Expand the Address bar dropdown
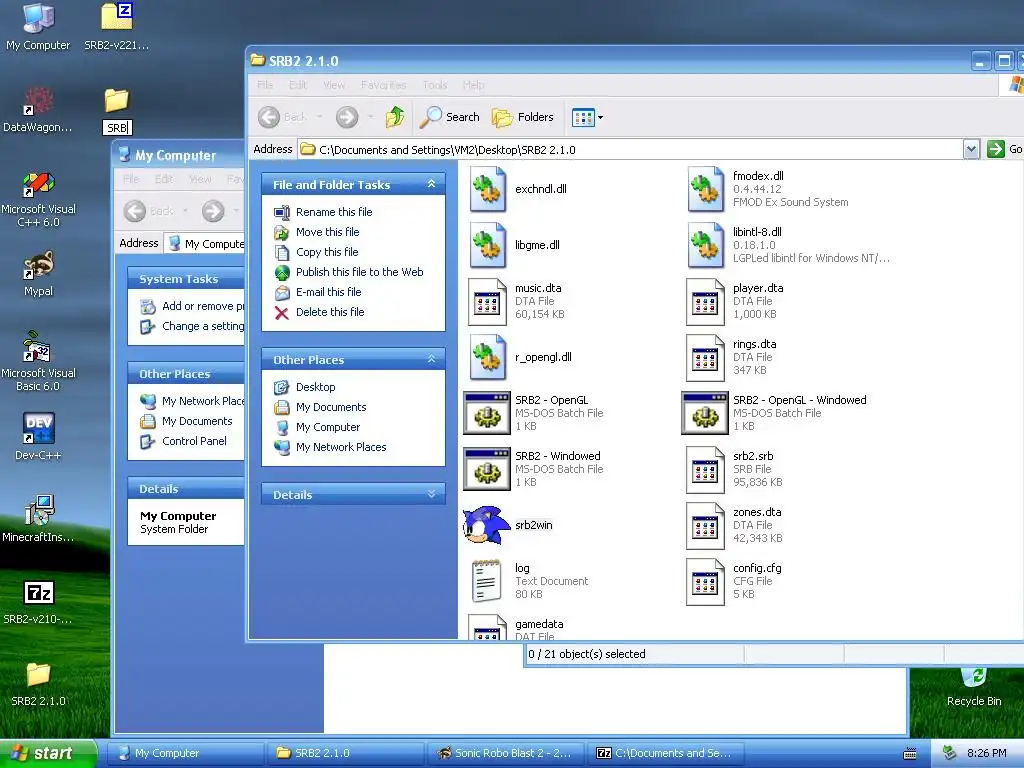 971,150
